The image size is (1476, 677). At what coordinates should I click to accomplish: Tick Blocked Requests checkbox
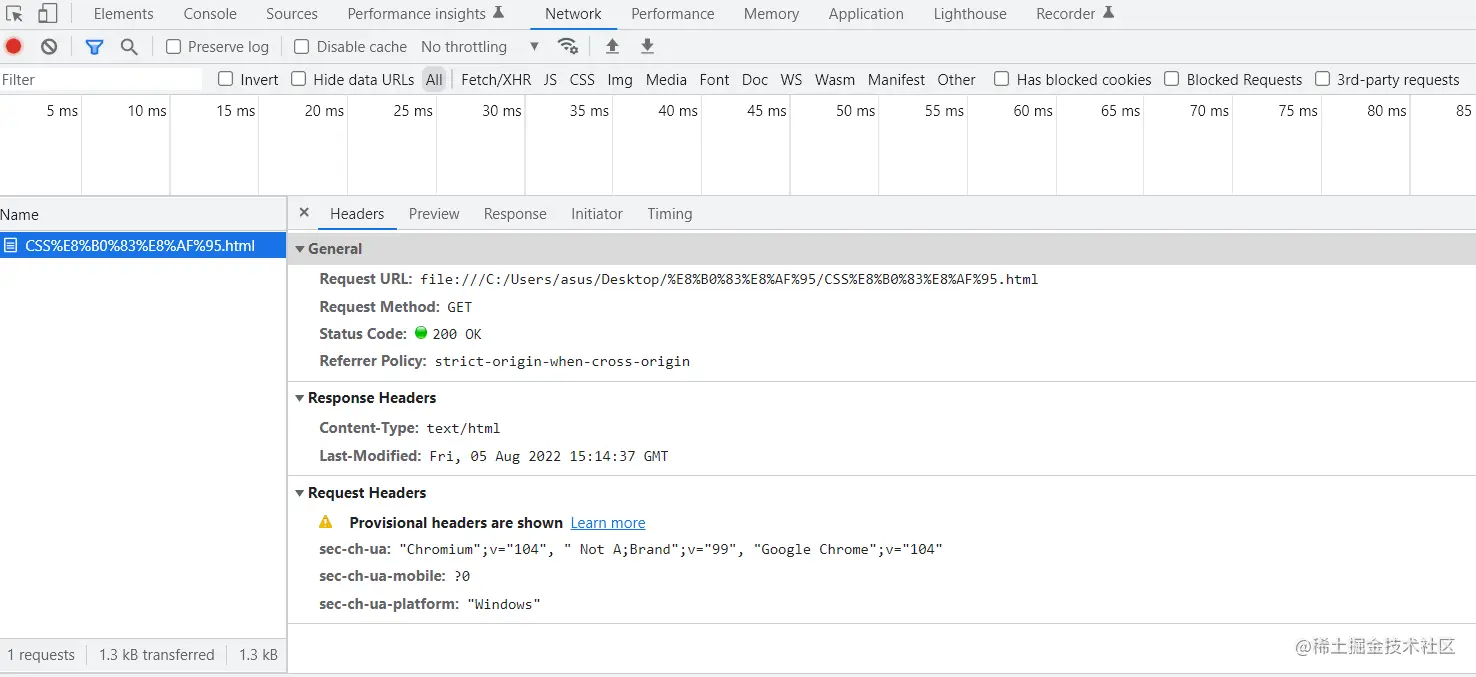1172,79
